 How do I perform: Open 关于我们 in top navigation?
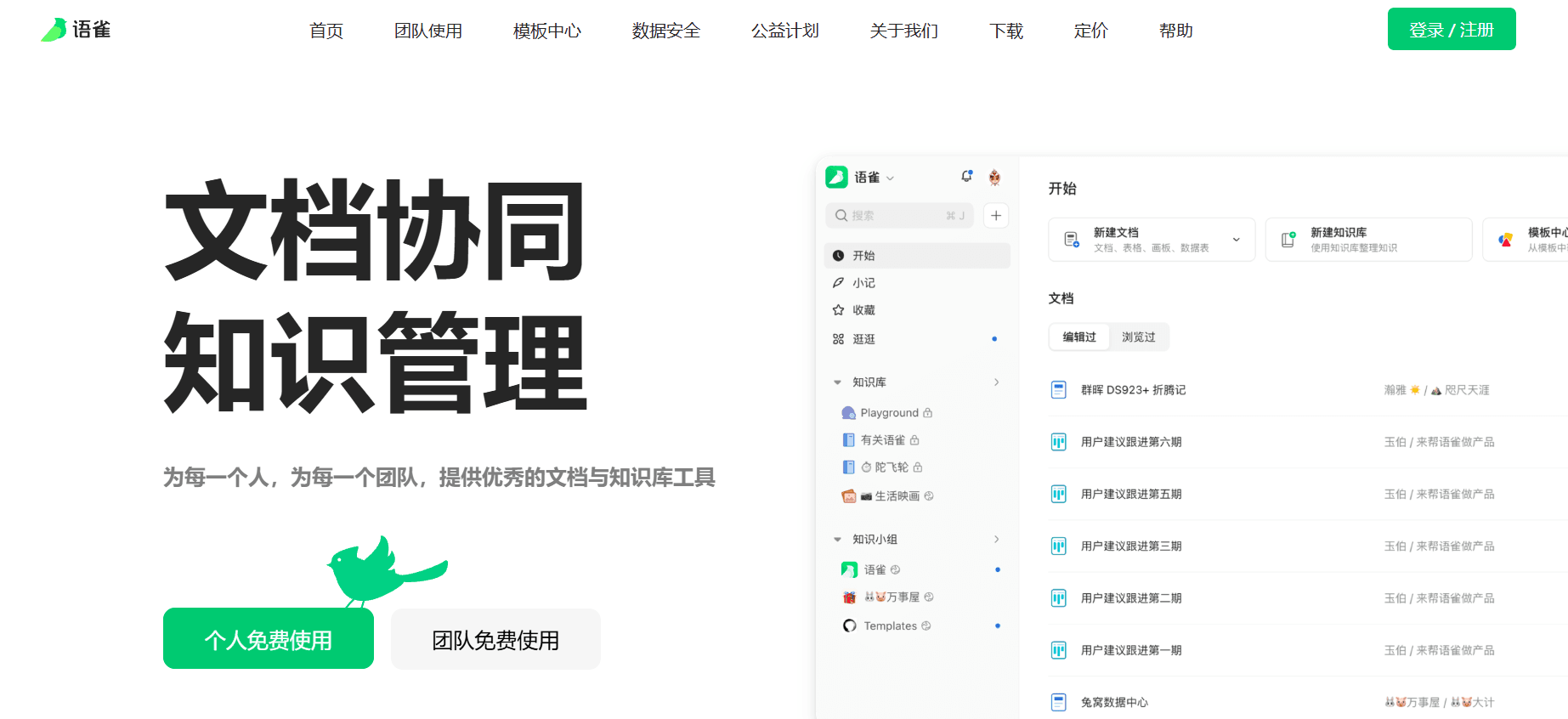coord(904,31)
